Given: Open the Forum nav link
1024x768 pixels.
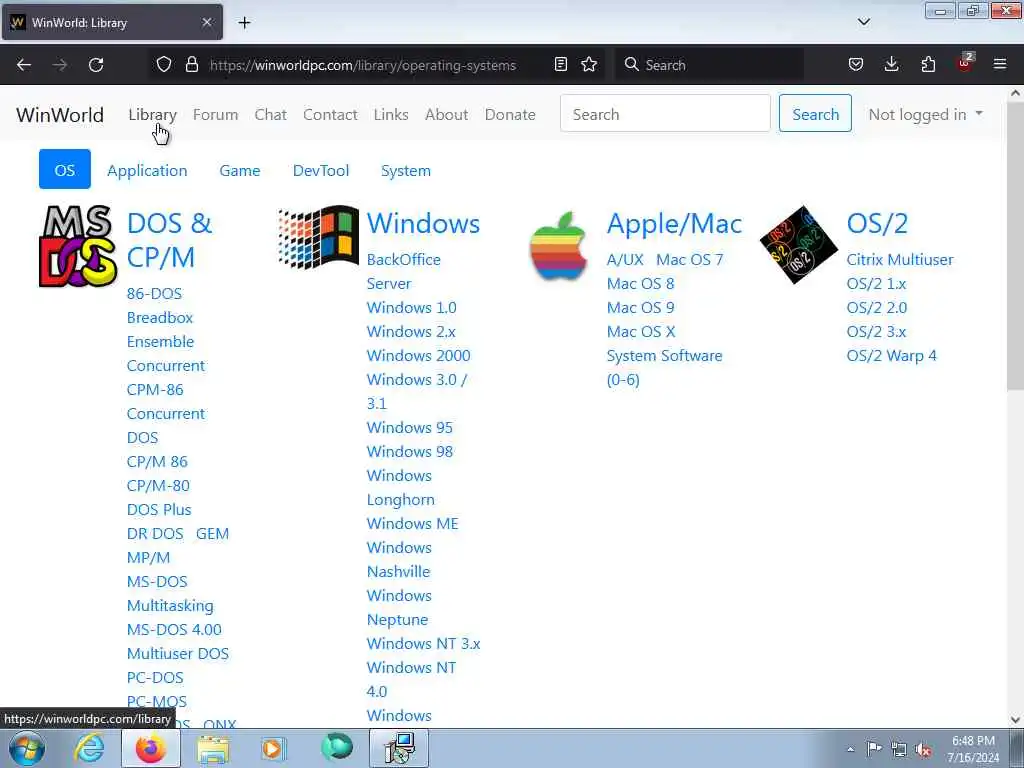Looking at the screenshot, I should 216,114.
